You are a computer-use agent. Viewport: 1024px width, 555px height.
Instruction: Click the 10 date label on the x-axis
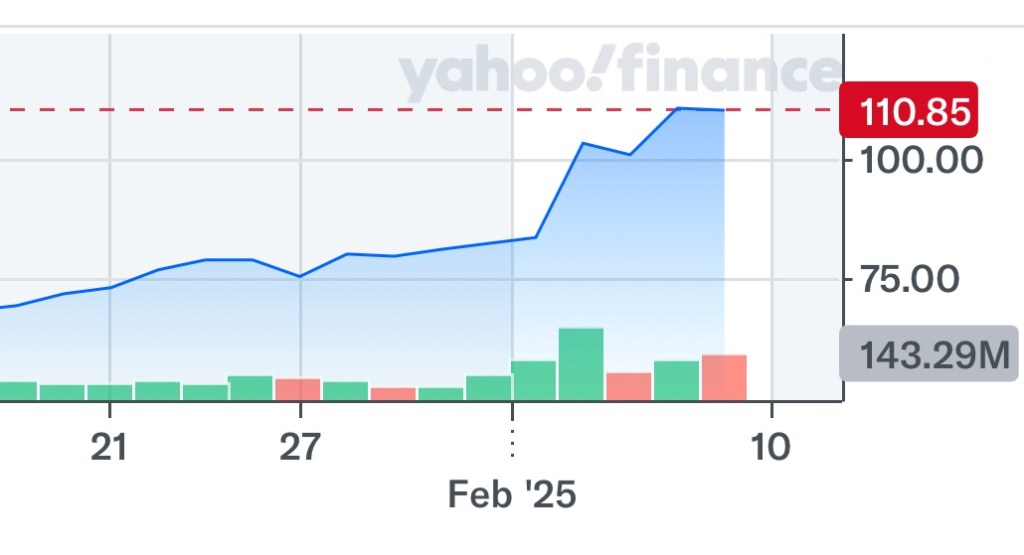(x=771, y=447)
